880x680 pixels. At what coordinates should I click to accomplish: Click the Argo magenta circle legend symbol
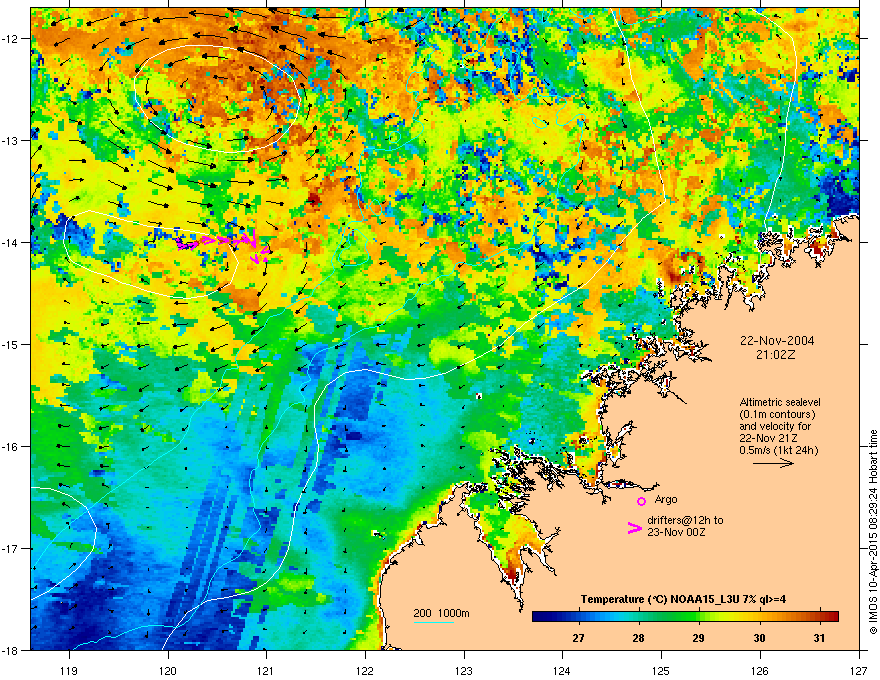641,501
